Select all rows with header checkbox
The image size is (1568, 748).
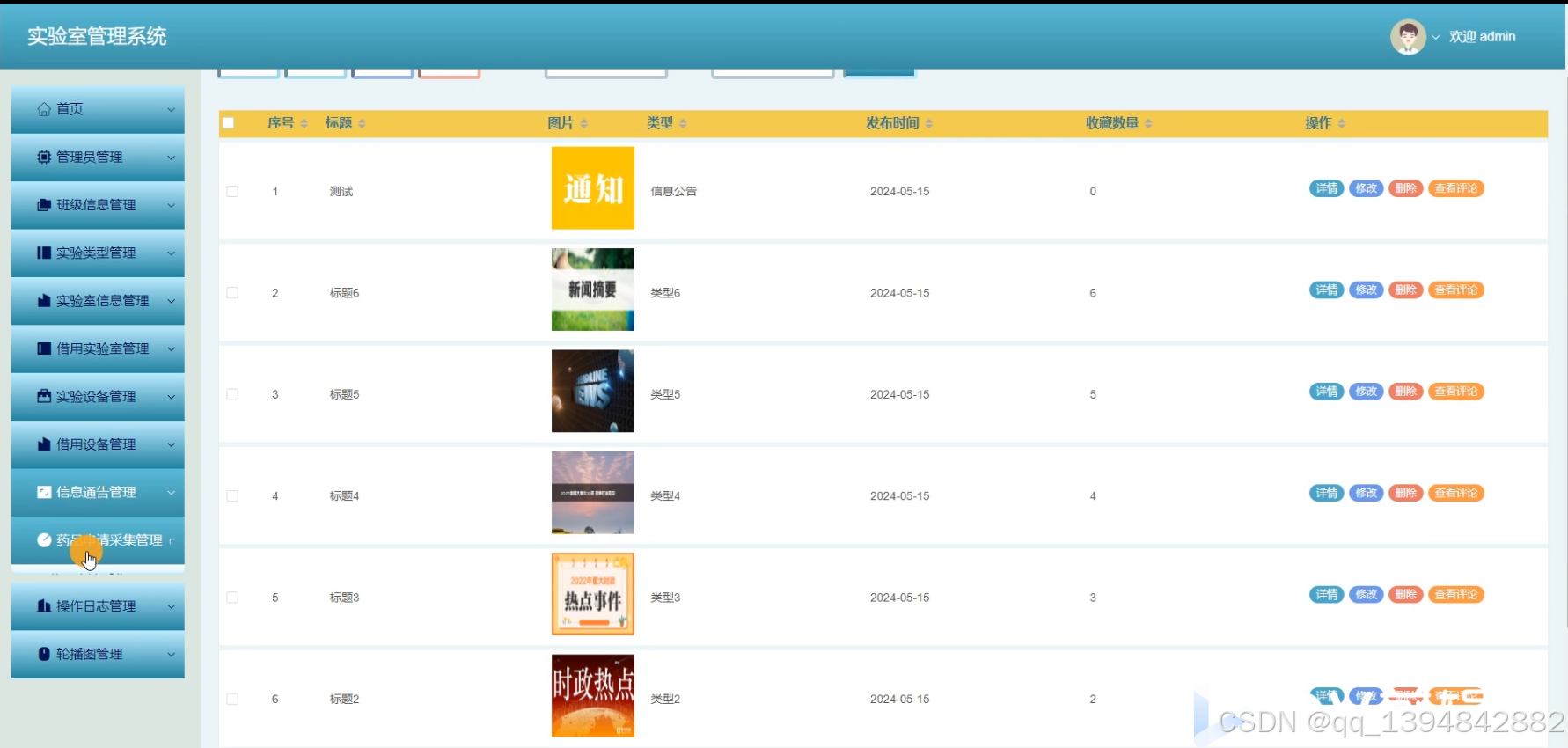229,123
